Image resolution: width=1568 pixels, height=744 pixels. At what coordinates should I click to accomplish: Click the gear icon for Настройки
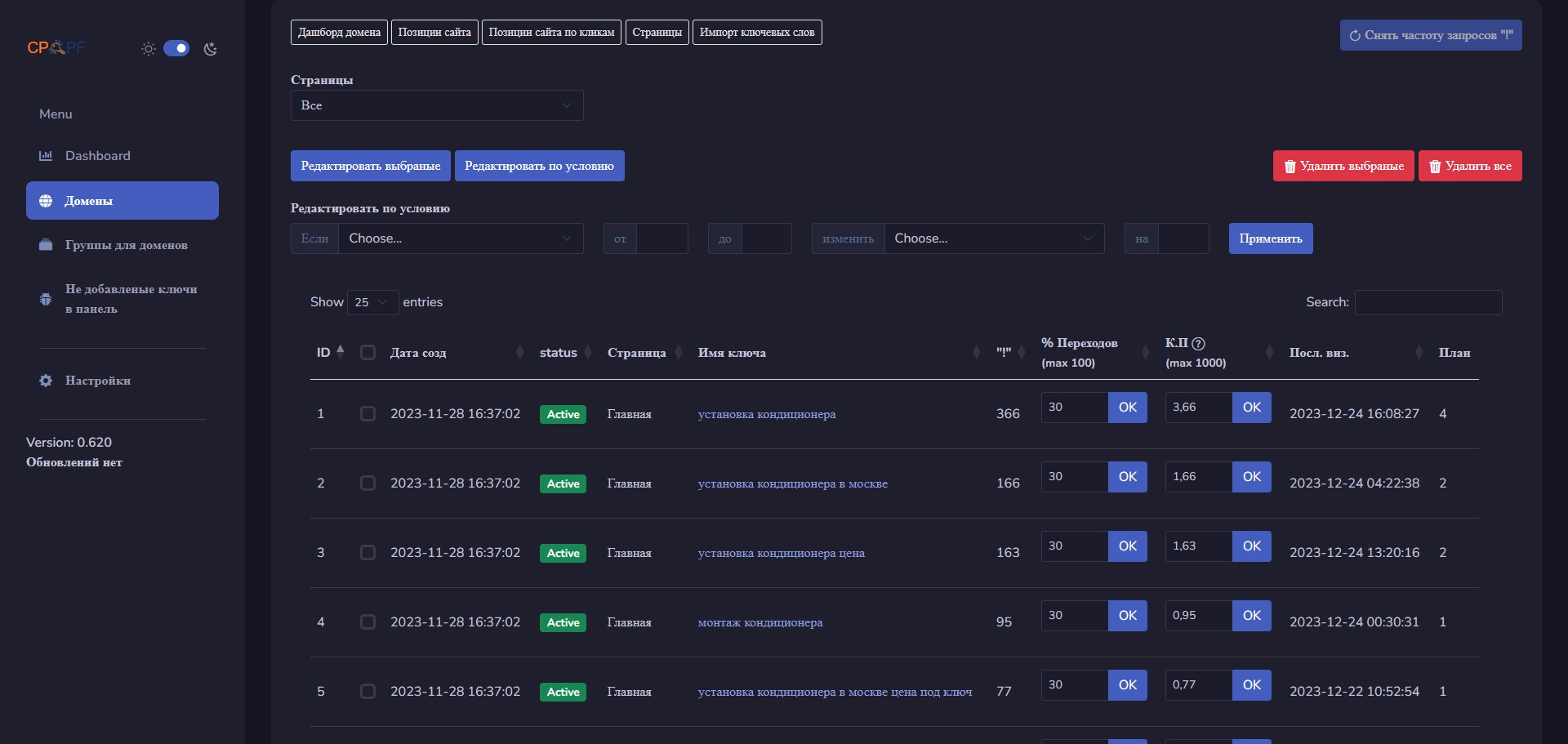click(x=46, y=381)
